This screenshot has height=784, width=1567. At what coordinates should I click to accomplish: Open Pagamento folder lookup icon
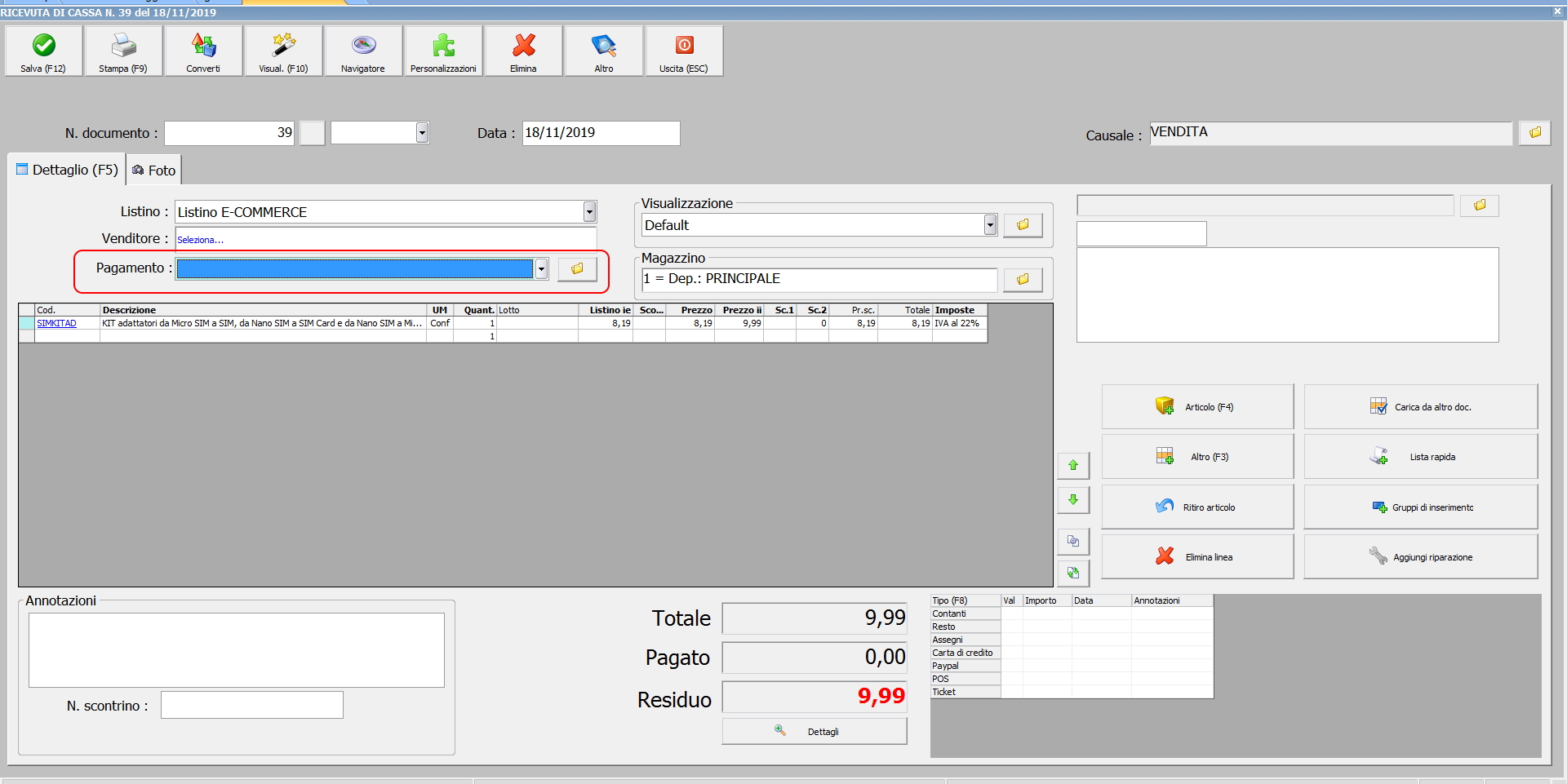coord(578,268)
